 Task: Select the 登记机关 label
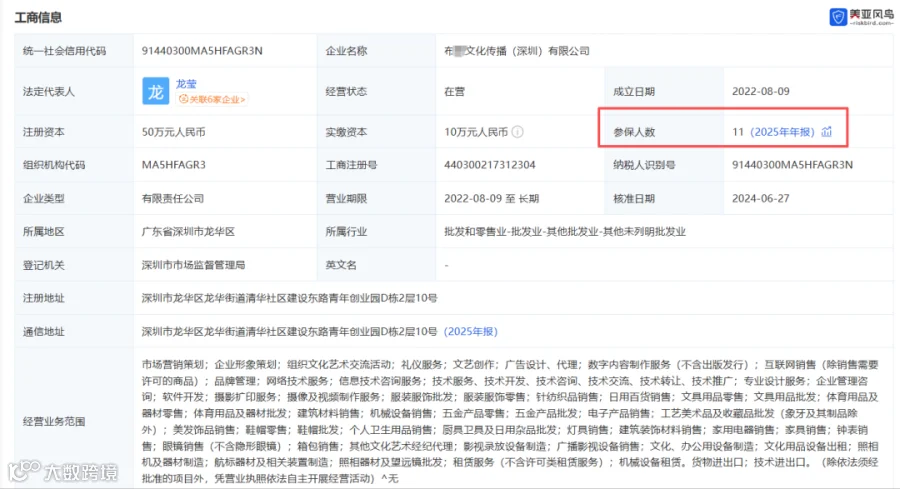click(x=44, y=265)
